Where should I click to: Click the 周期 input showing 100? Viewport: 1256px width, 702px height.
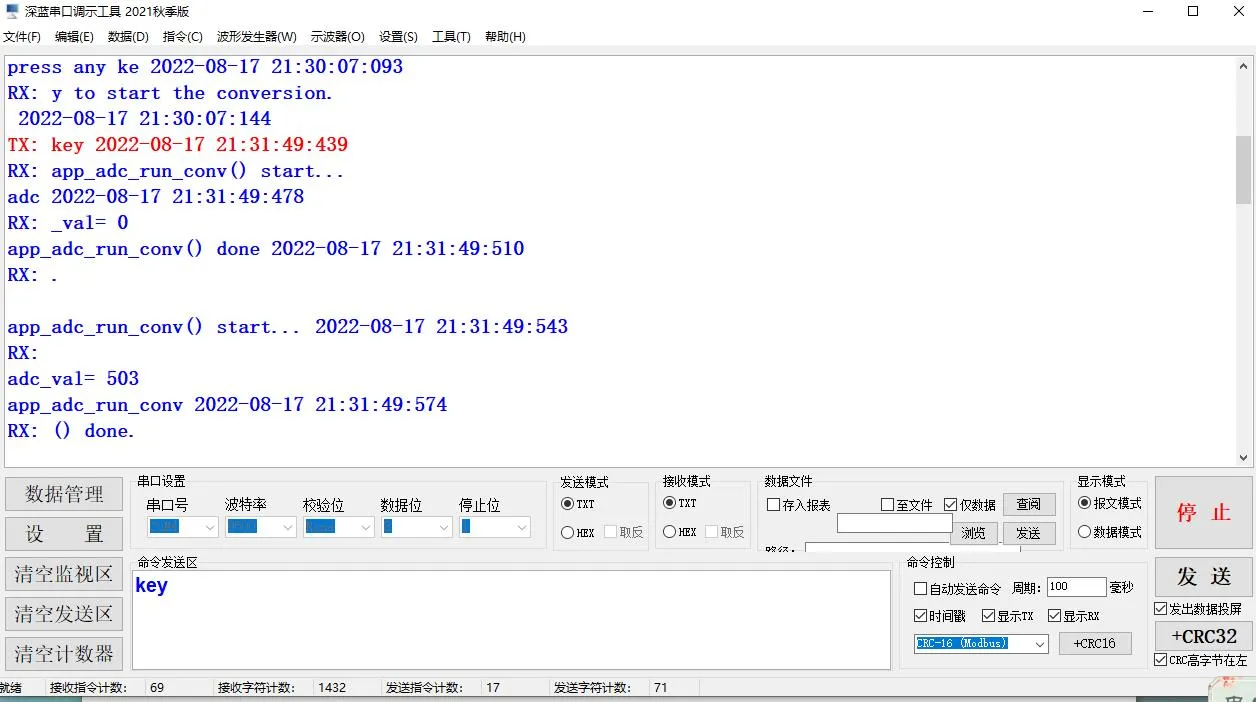pos(1077,587)
